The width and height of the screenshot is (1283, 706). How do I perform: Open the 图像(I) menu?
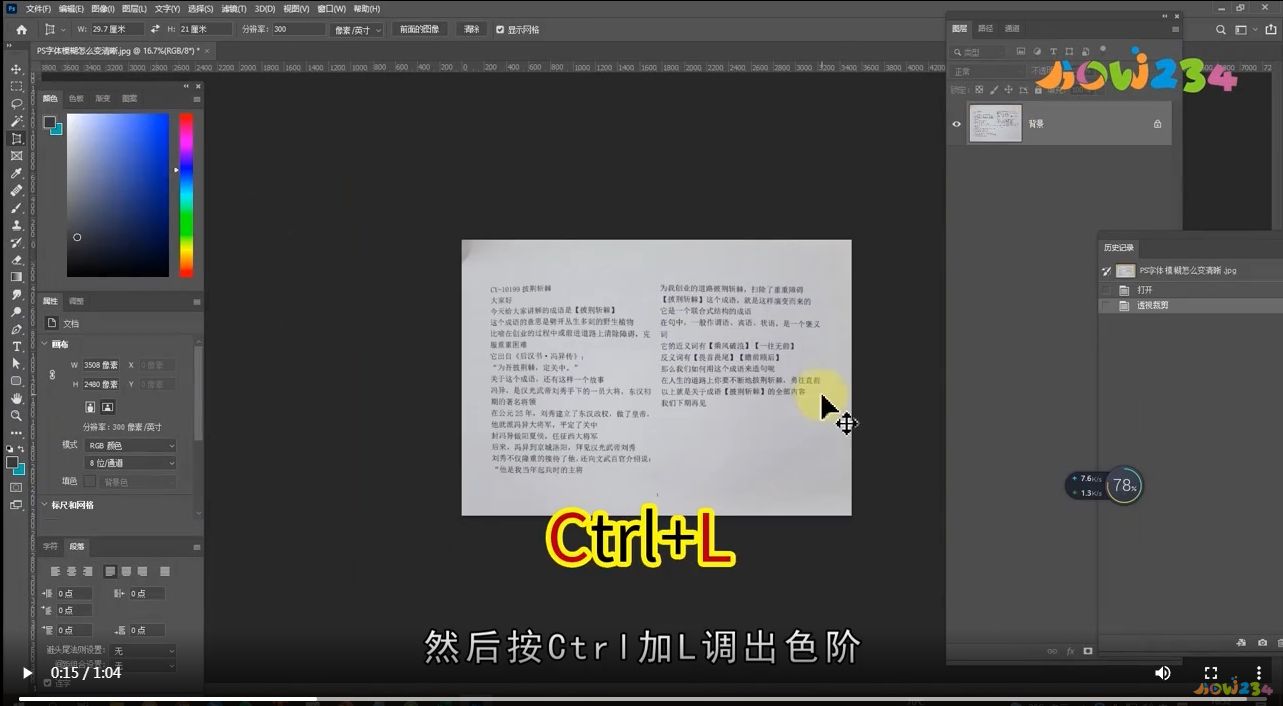[x=103, y=9]
